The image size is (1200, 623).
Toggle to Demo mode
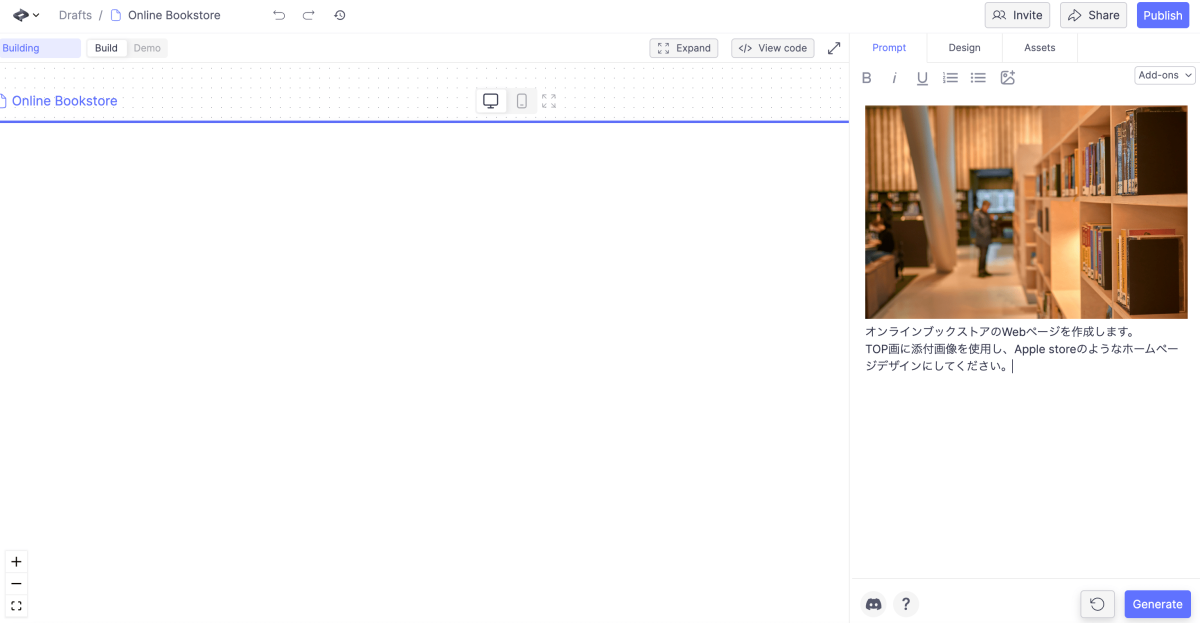[x=147, y=48]
